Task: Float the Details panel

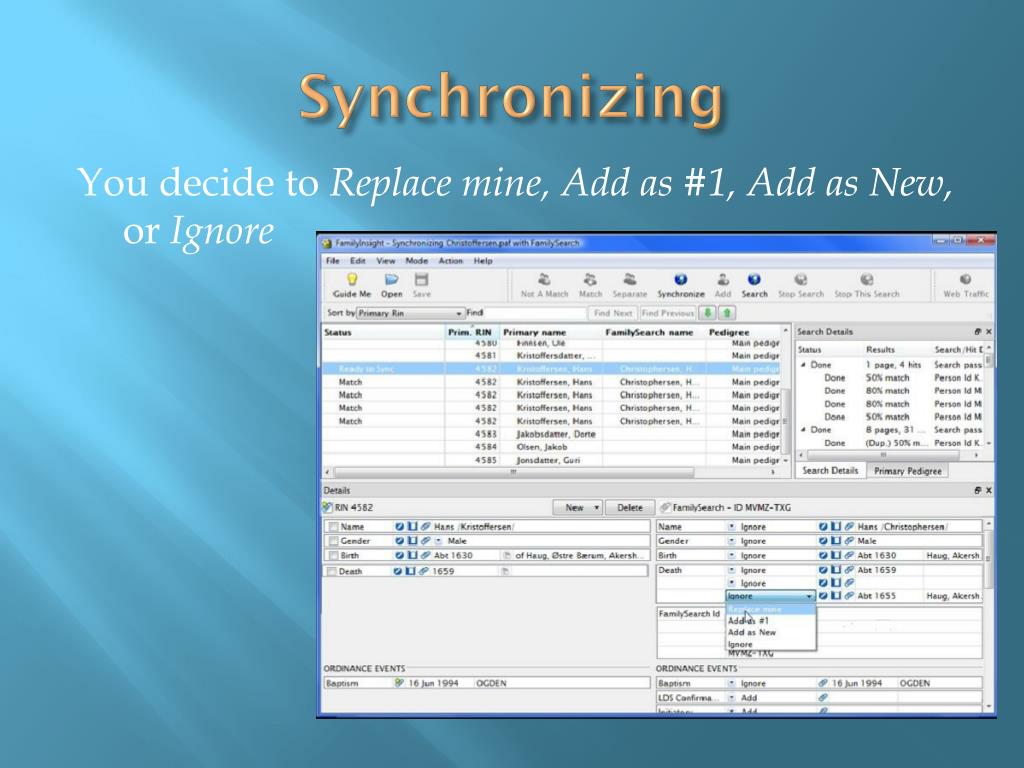Action: tap(978, 490)
